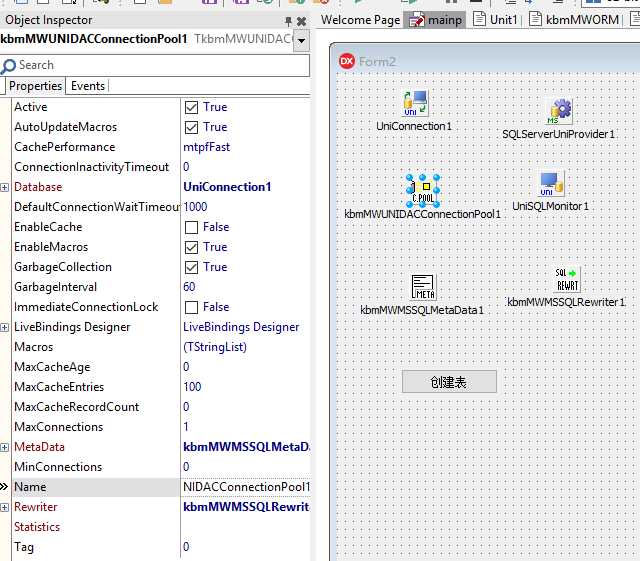
Task: Toggle the EnableMacros checkbox
Action: pyautogui.click(x=191, y=247)
